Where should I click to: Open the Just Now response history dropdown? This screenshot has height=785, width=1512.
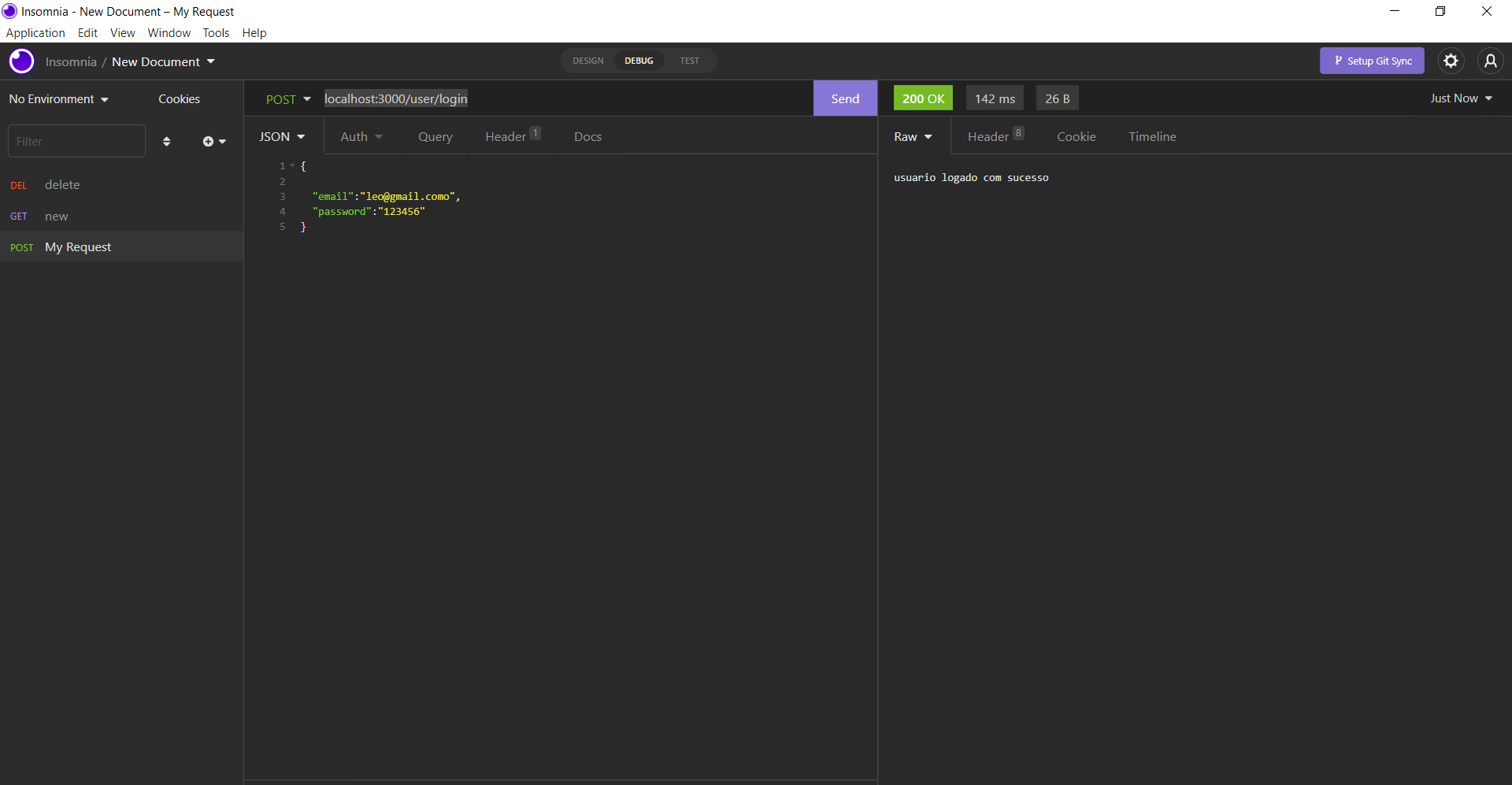click(1460, 98)
